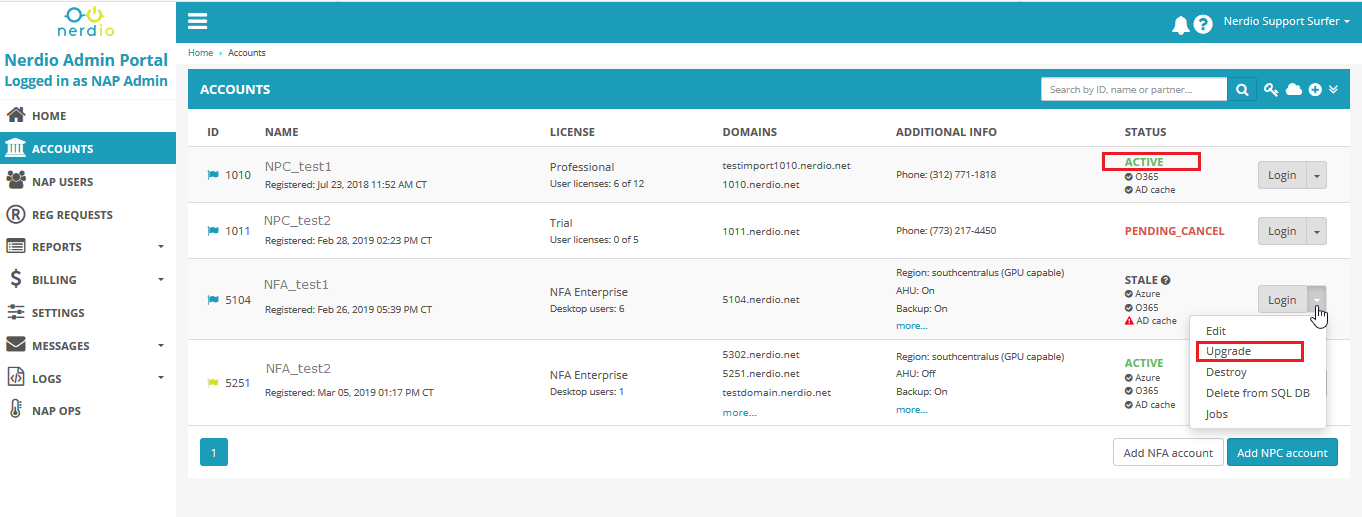Click Add NPC account button
The width and height of the screenshot is (1362, 517).
pos(1282,452)
